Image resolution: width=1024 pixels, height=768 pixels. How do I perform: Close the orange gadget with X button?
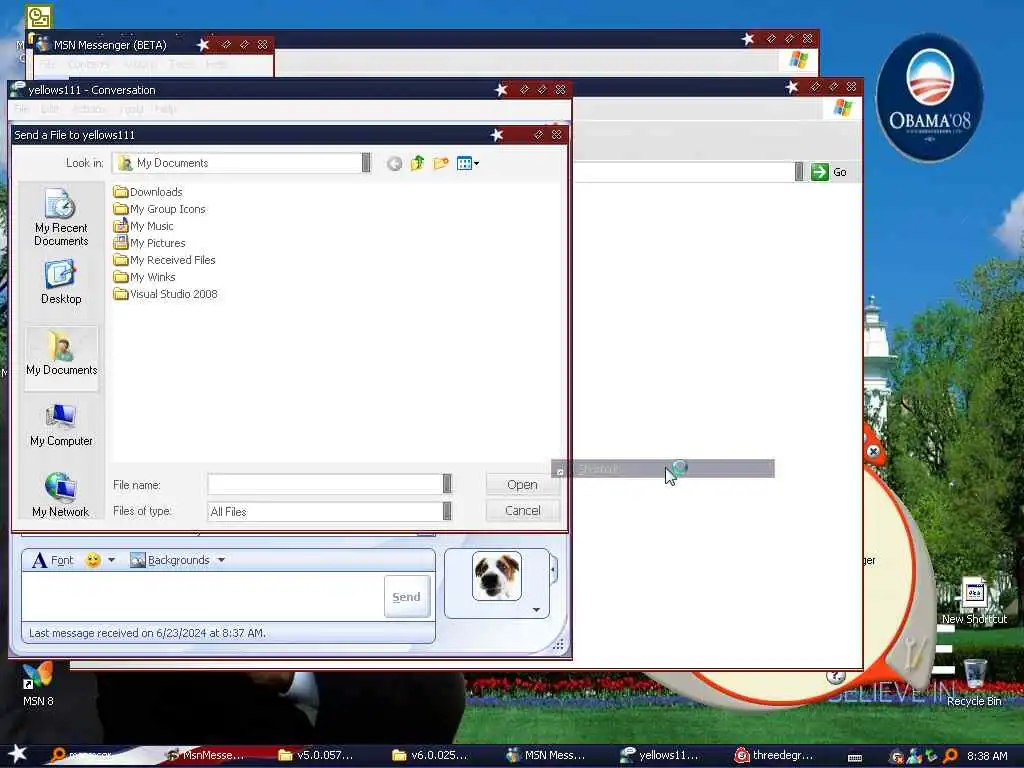(873, 451)
